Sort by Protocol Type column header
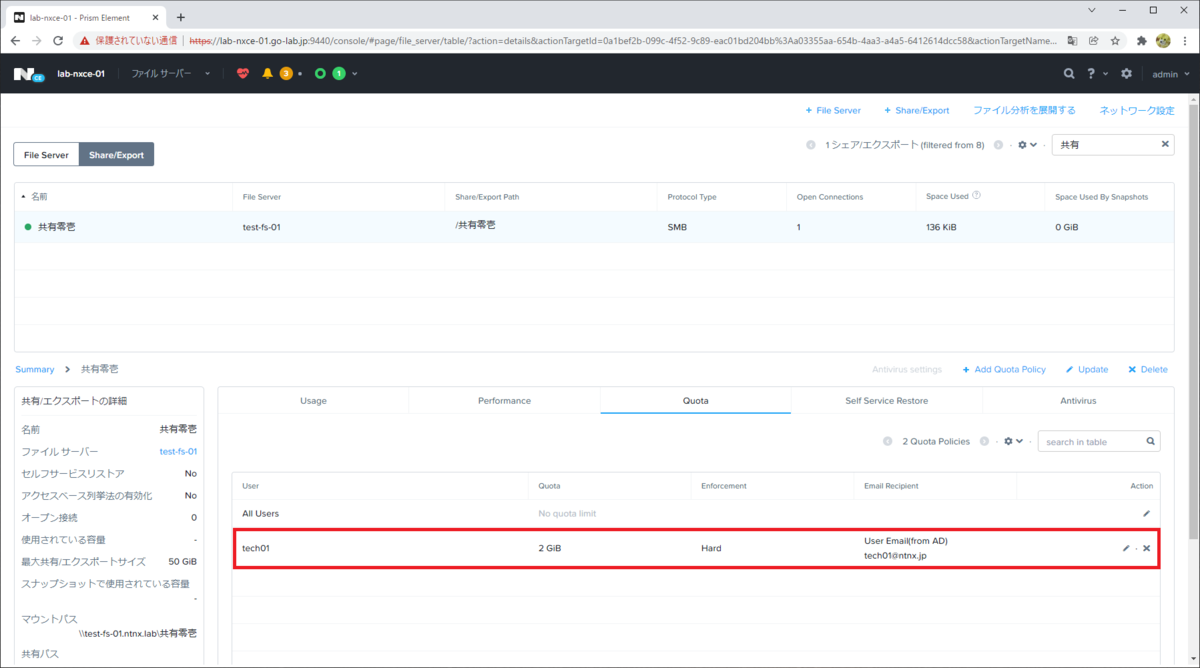Viewport: 1200px width, 668px height. (692, 197)
